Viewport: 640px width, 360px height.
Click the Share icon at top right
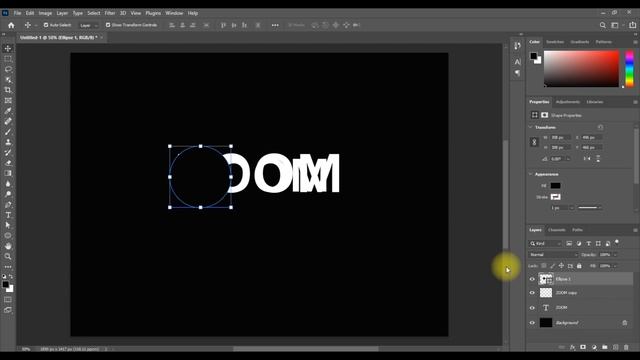(x=632, y=25)
